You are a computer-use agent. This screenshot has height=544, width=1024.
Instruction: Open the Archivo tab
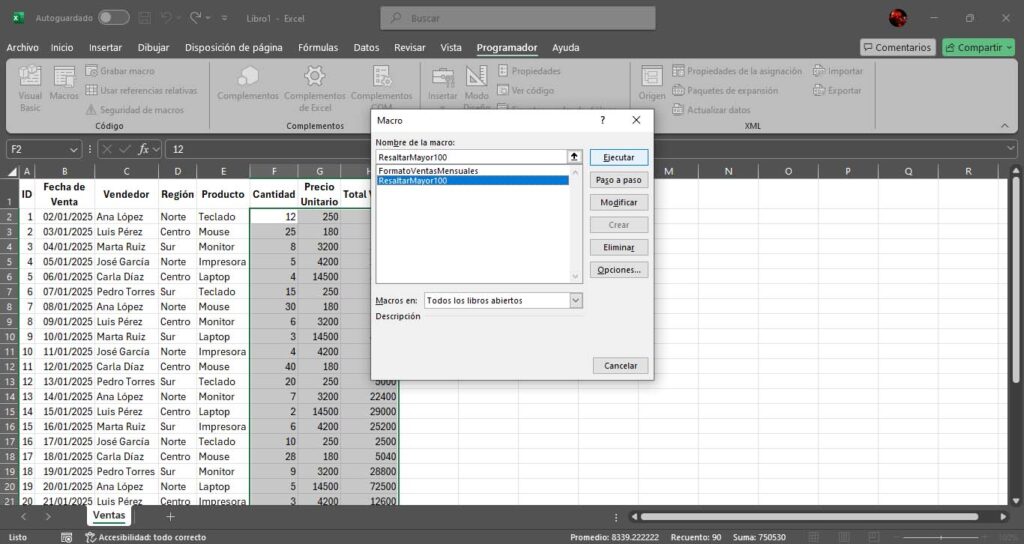click(22, 47)
